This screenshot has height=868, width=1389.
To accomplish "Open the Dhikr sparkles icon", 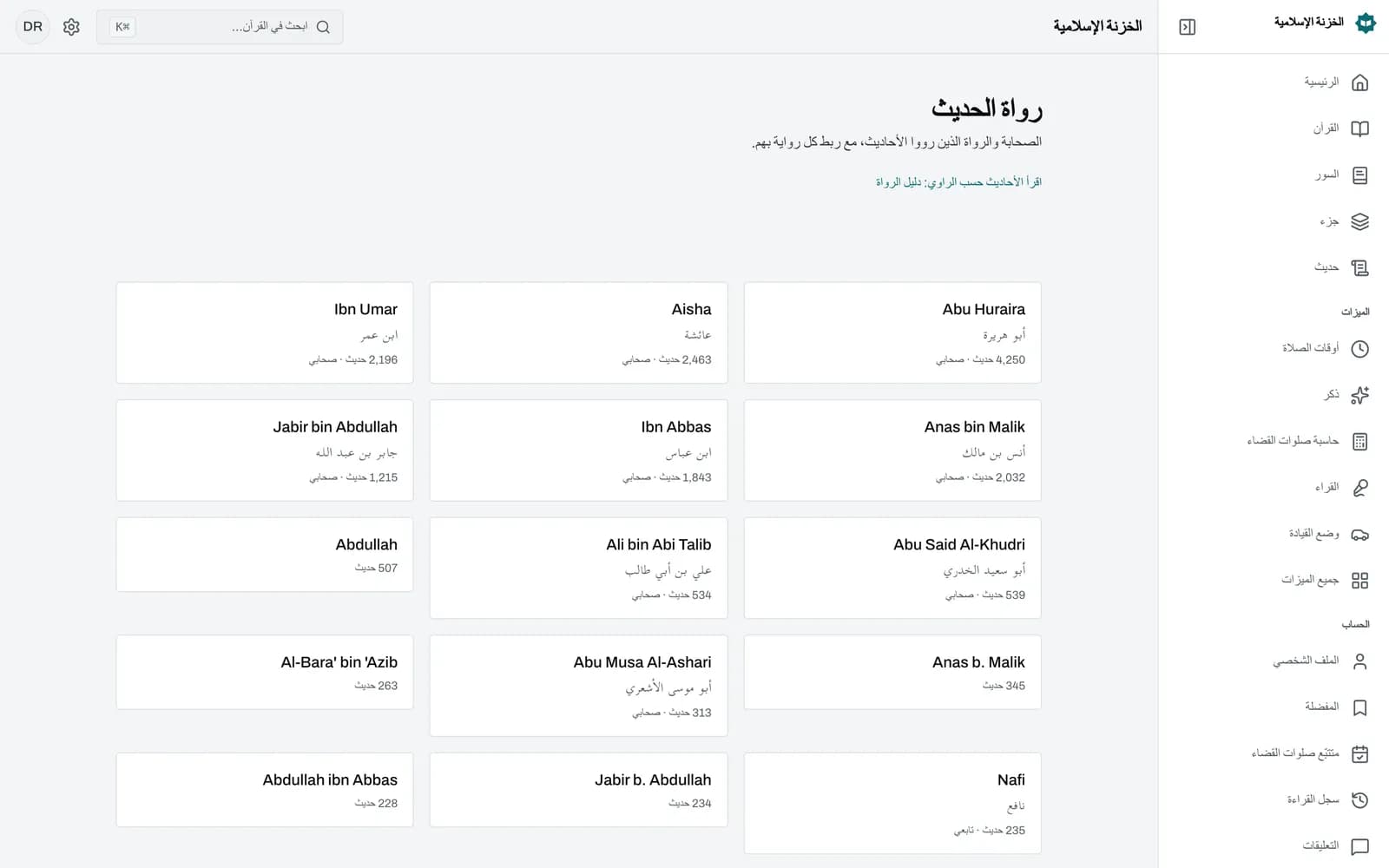I will (x=1359, y=395).
